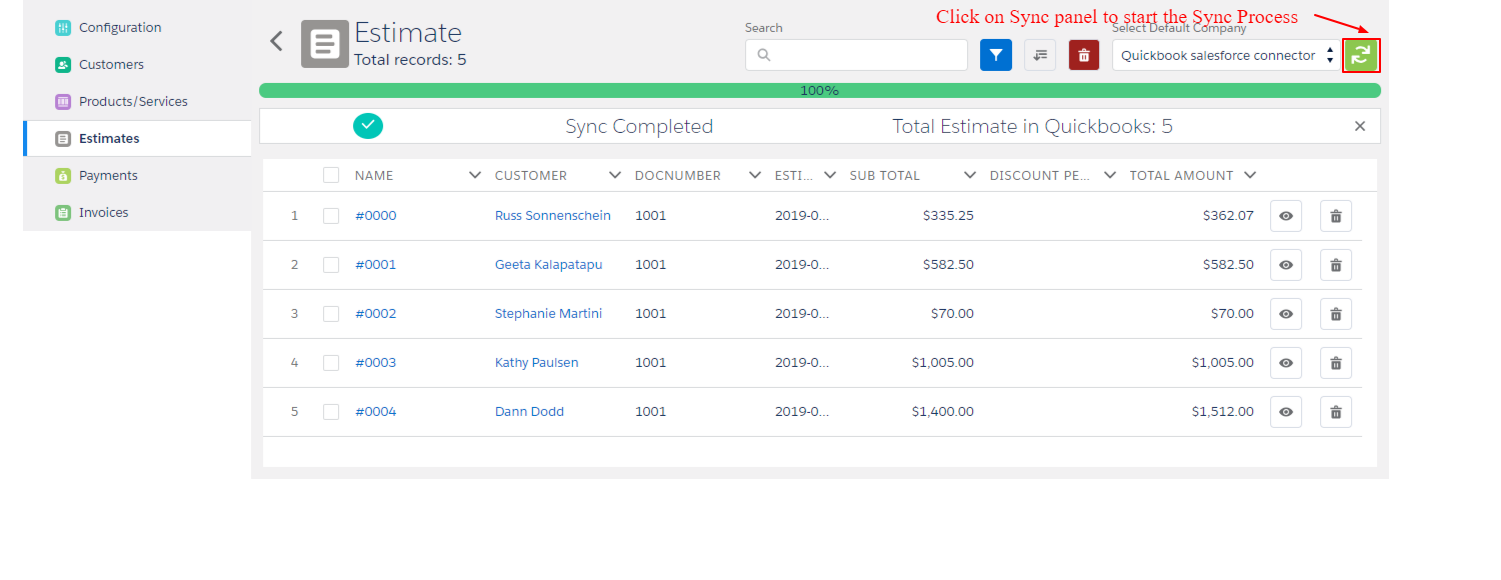View estimate #0001 with eye icon

coord(1286,265)
